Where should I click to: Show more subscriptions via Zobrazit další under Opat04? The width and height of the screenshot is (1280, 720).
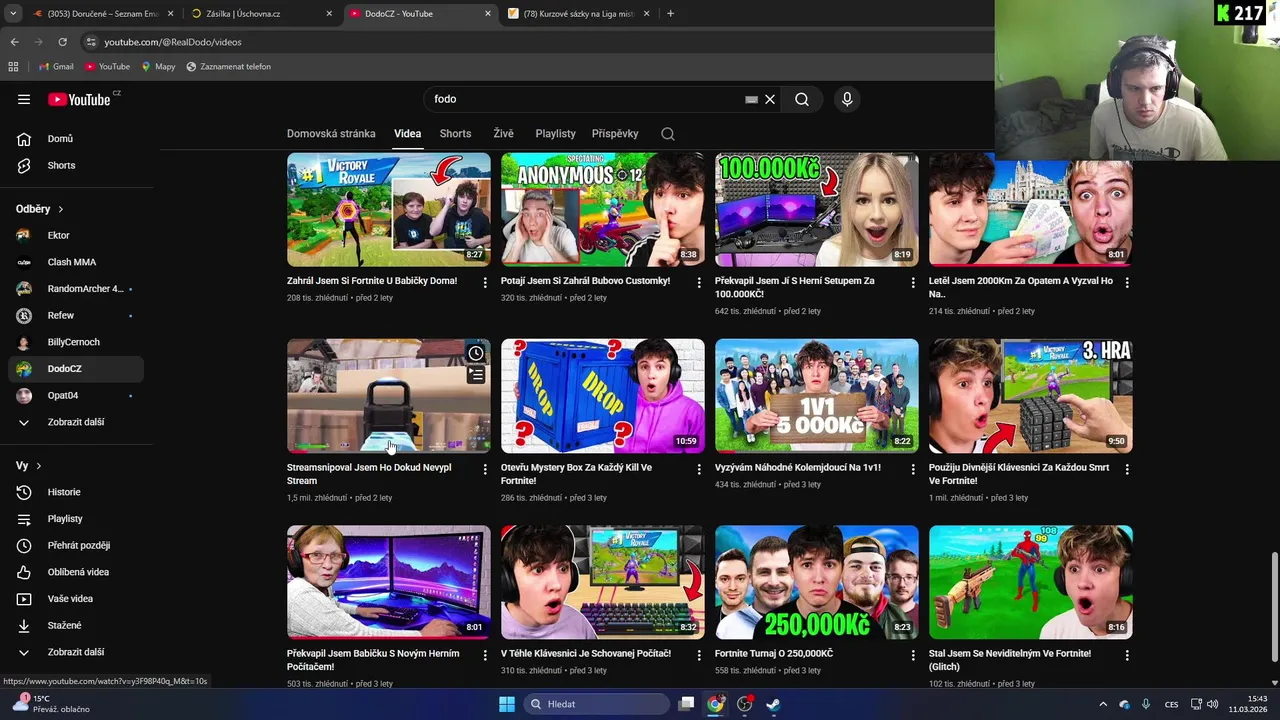76,422
